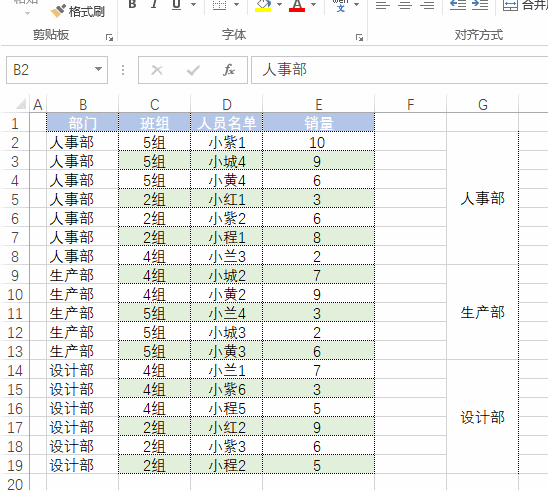This screenshot has height=490, width=548.
Task: Open font (字体) dialog launcher
Action: coord(359,37)
